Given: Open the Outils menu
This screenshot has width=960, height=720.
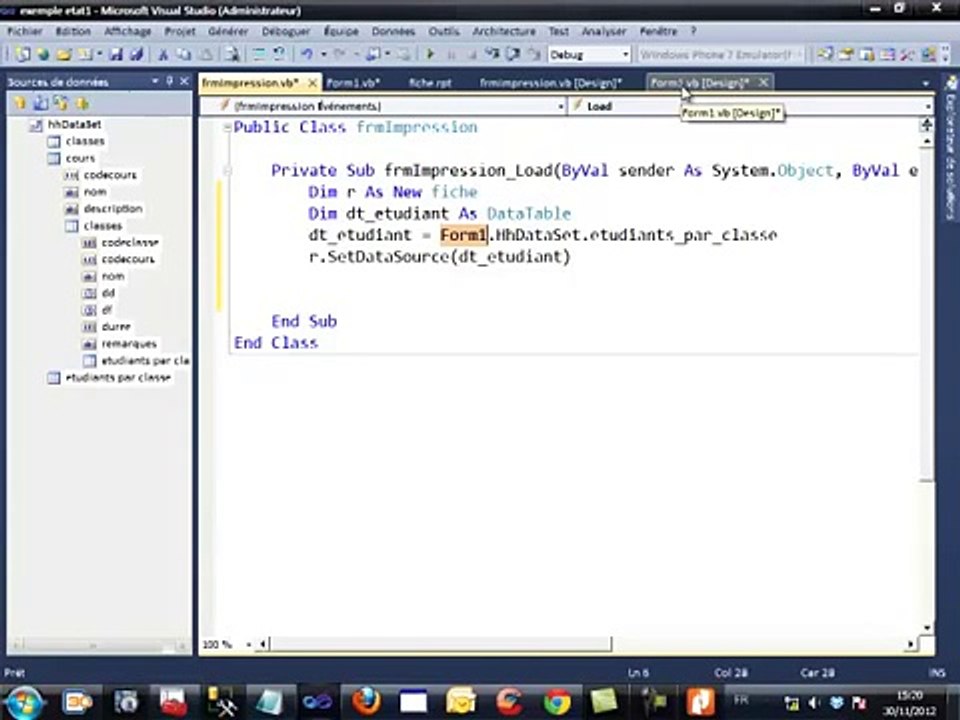Looking at the screenshot, I should click(444, 31).
